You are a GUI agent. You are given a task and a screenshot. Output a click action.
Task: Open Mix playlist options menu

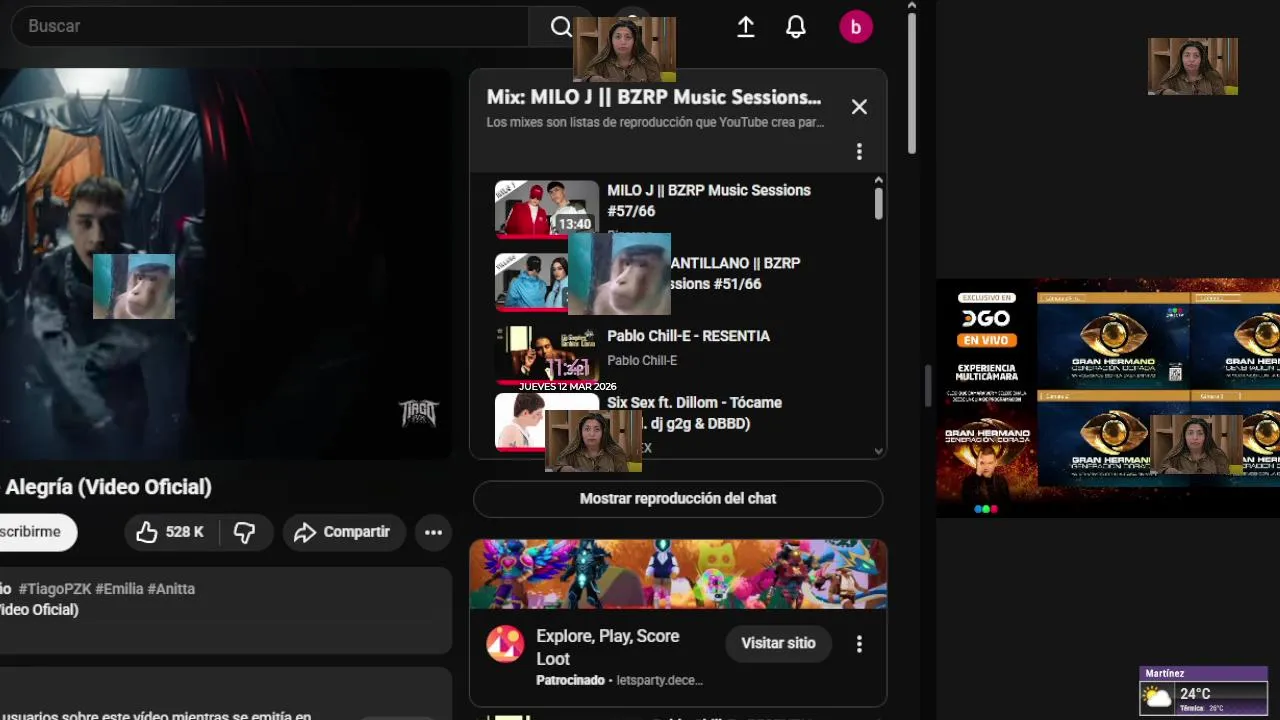[x=859, y=152]
